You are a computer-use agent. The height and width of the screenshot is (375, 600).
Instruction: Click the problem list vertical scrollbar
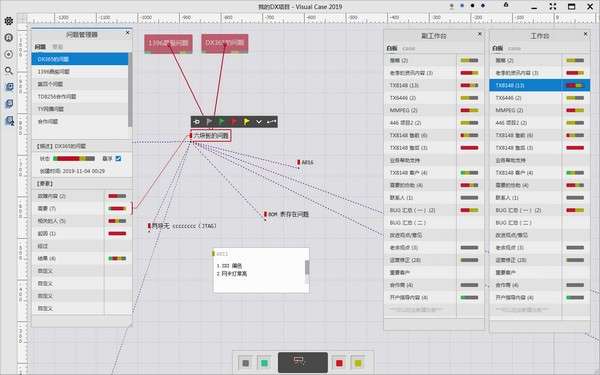(130, 90)
